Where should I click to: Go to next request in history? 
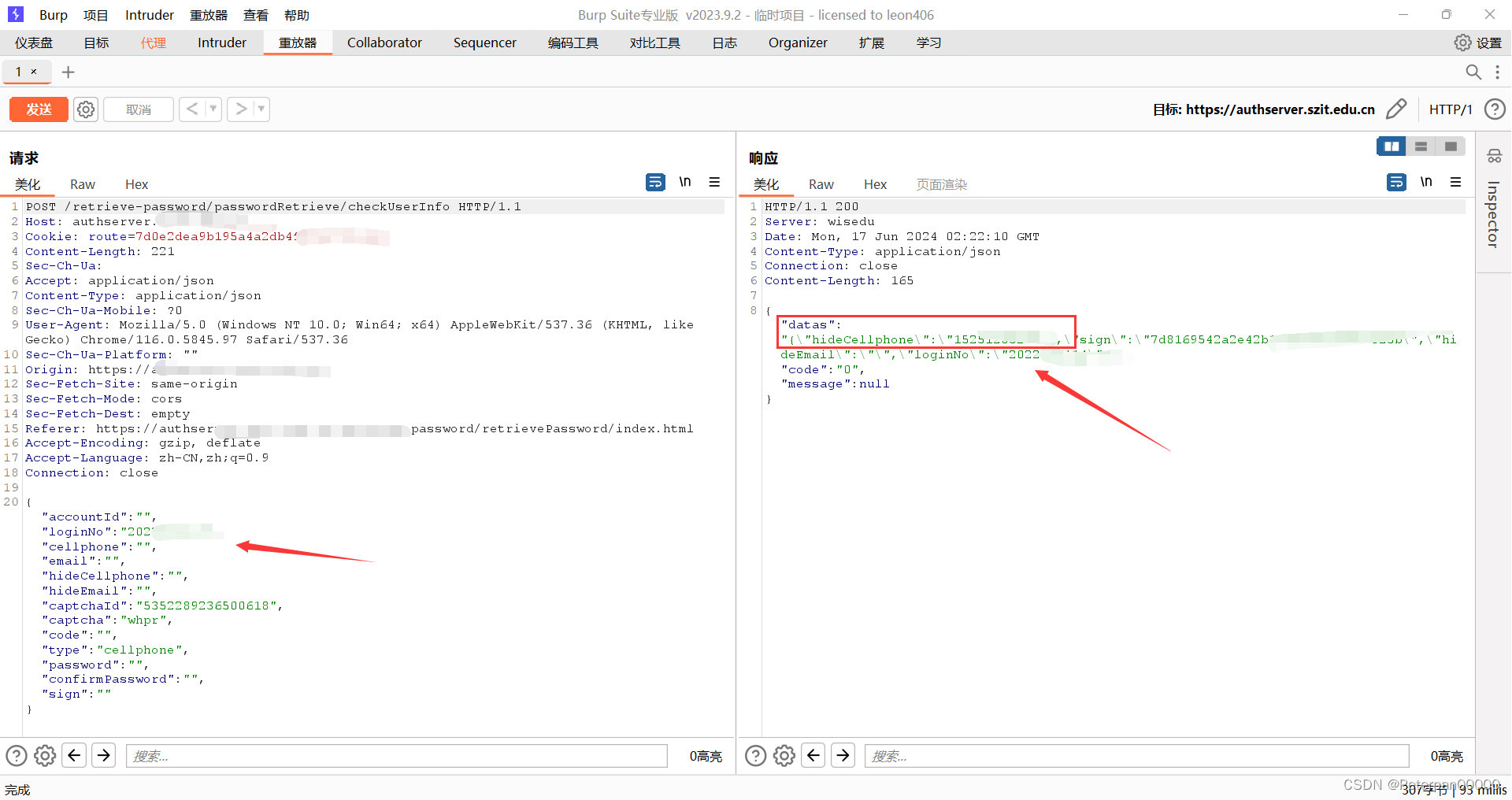coord(241,109)
